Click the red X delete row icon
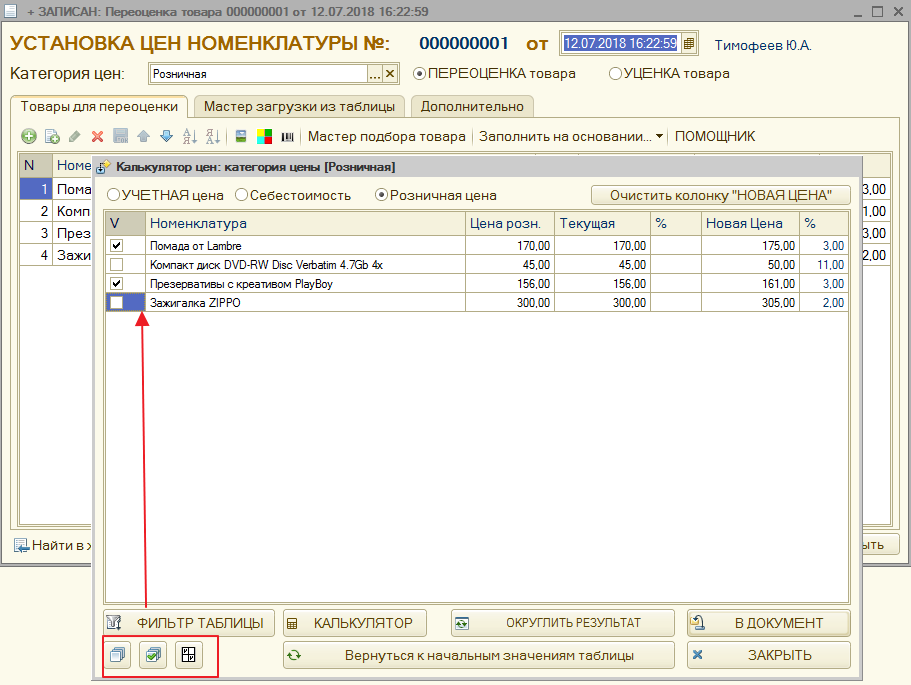The width and height of the screenshot is (911, 685). (x=97, y=137)
